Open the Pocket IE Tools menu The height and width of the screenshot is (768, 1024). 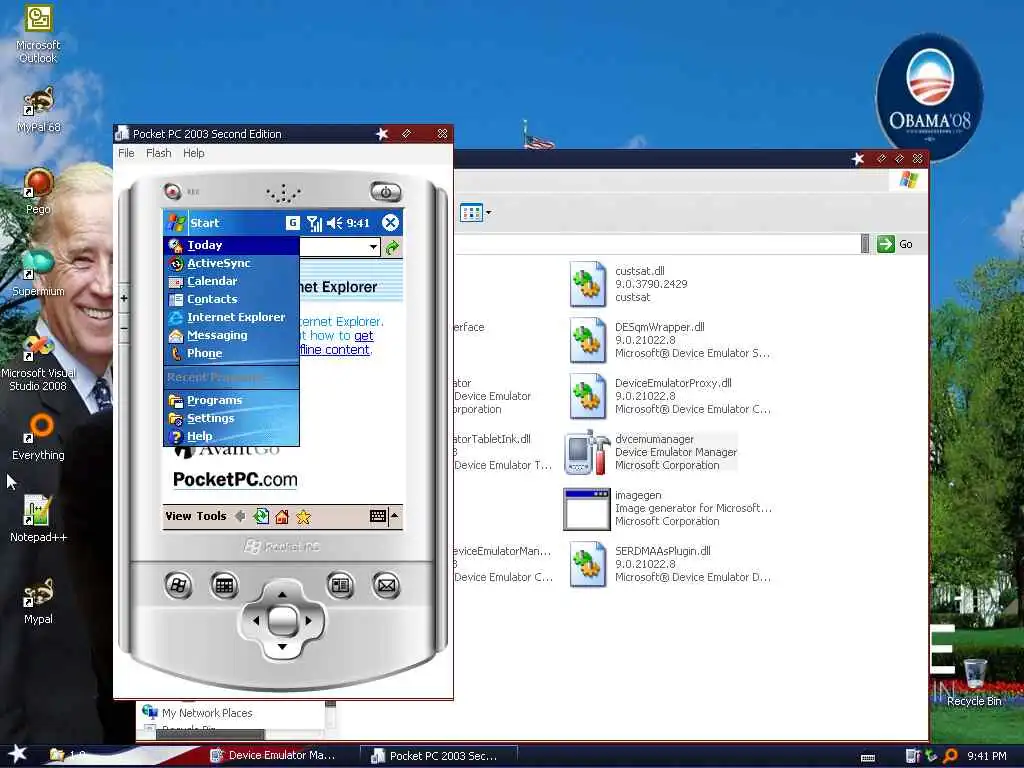click(210, 516)
